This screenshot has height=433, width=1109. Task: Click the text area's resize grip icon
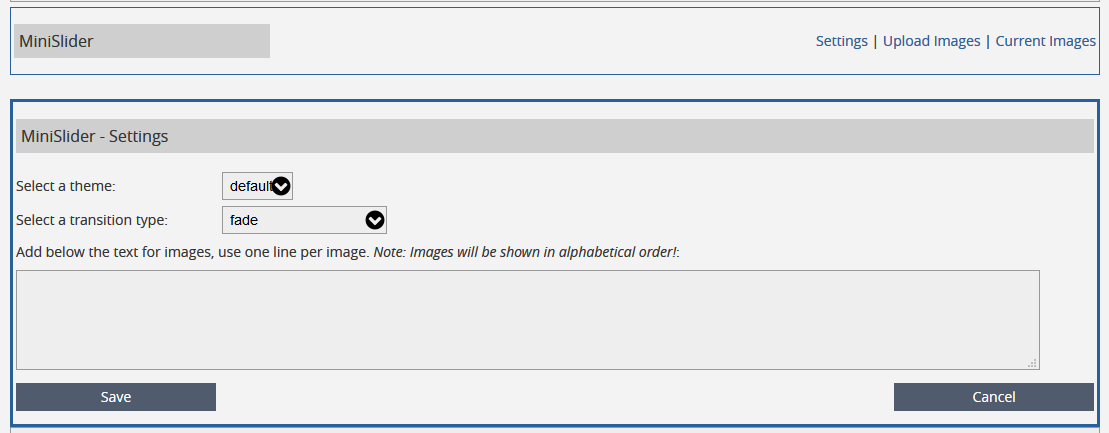[x=1033, y=363]
